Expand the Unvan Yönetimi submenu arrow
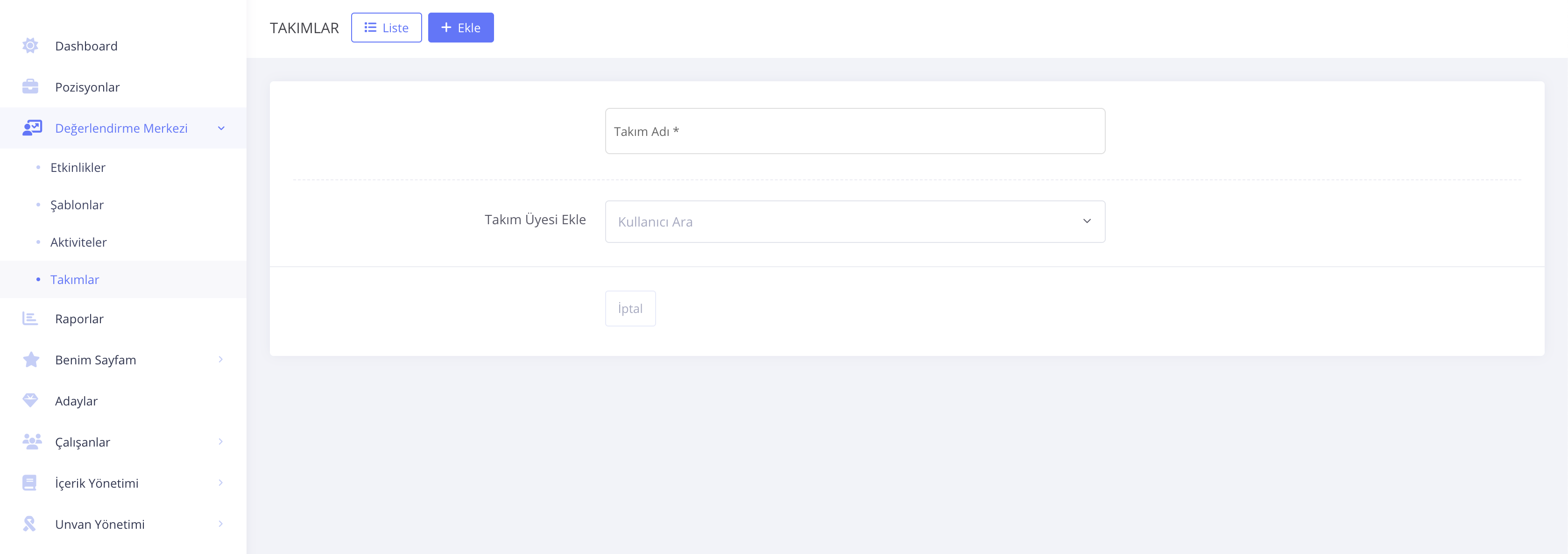 [x=220, y=524]
